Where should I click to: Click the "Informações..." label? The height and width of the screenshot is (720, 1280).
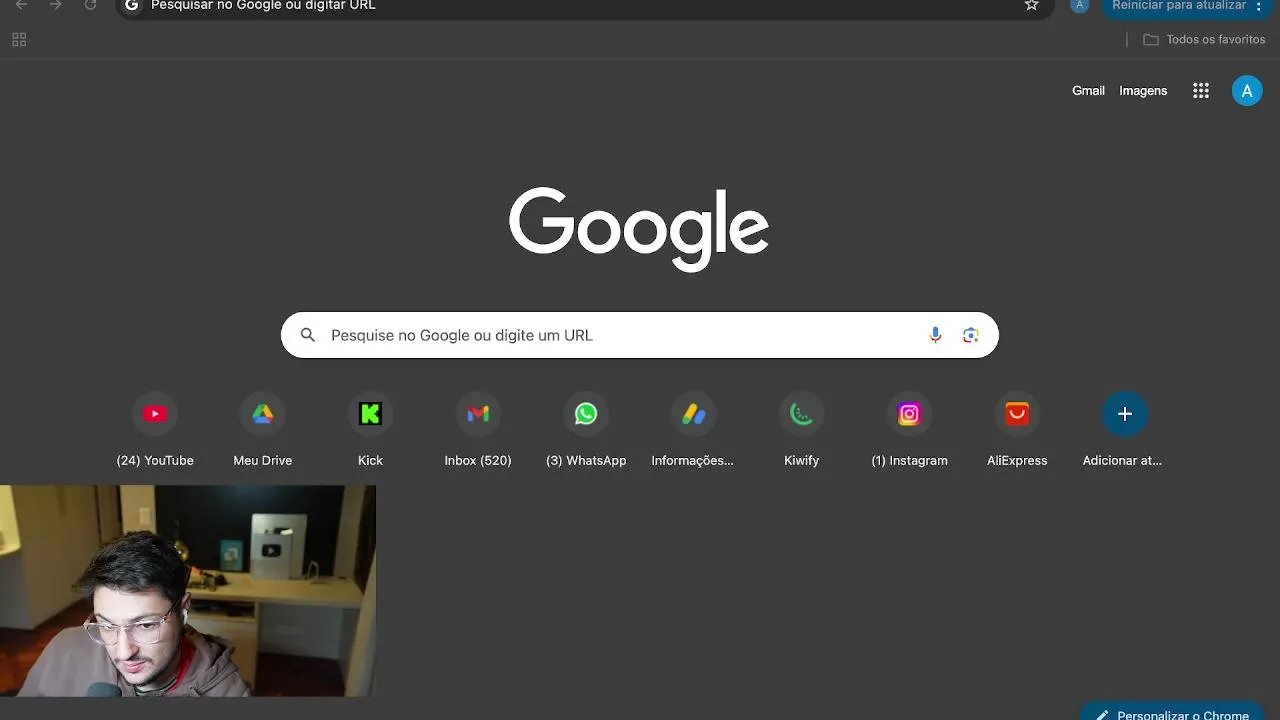click(x=693, y=461)
